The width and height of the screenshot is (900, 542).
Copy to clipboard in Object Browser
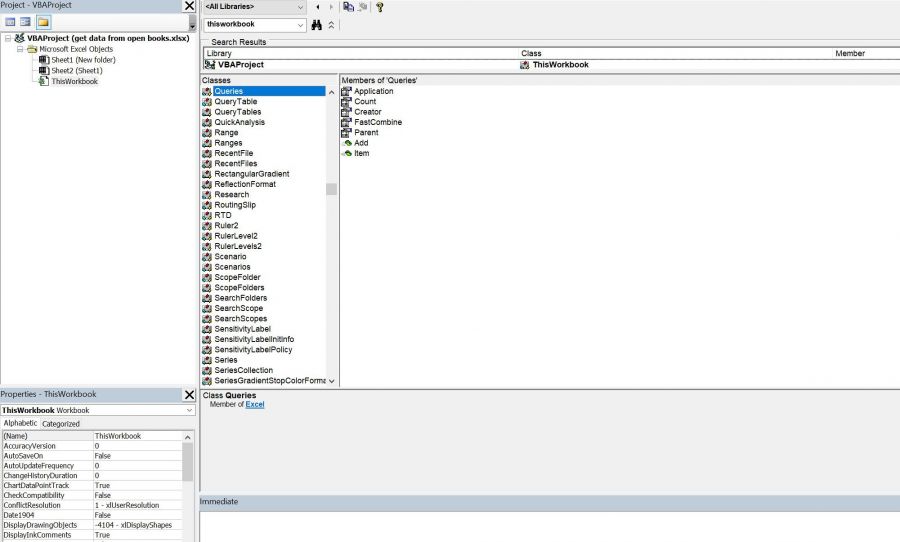348,7
